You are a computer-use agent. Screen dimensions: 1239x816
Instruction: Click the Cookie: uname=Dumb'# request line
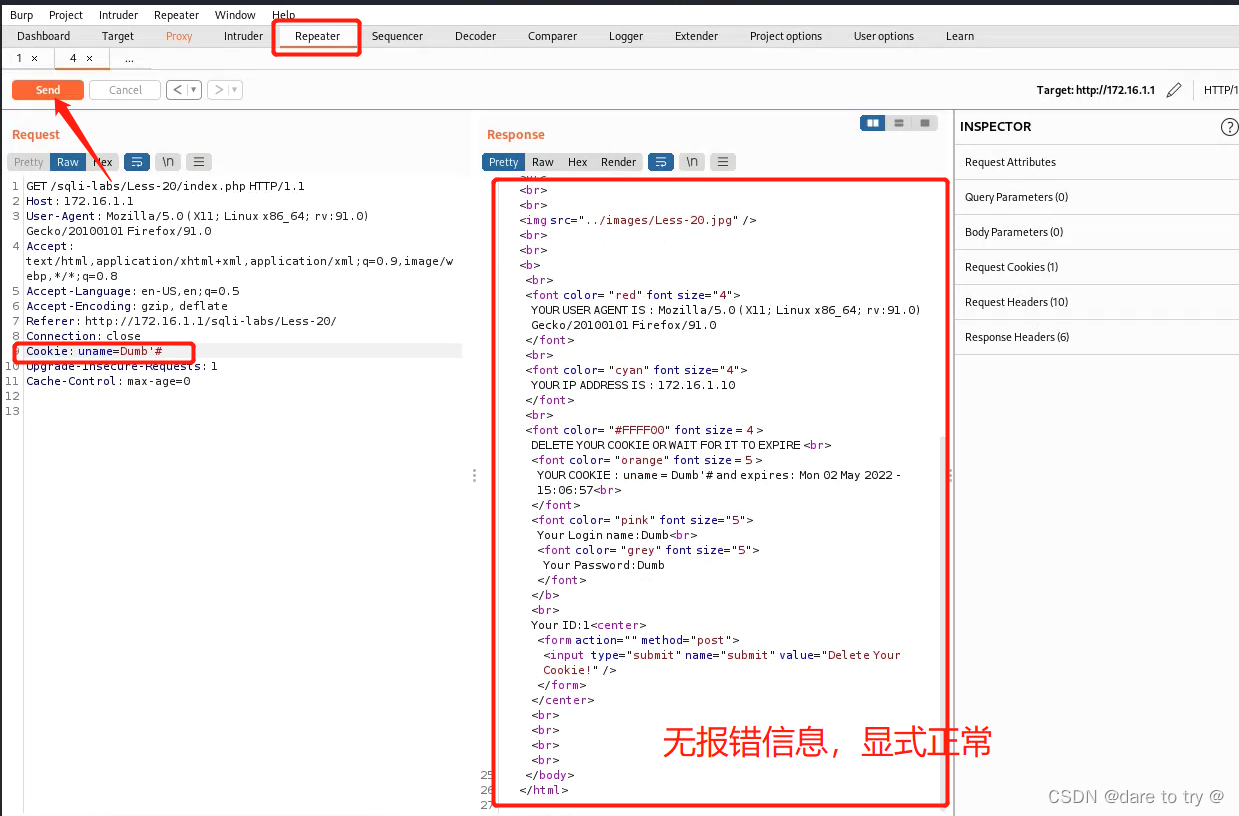[x=94, y=351]
